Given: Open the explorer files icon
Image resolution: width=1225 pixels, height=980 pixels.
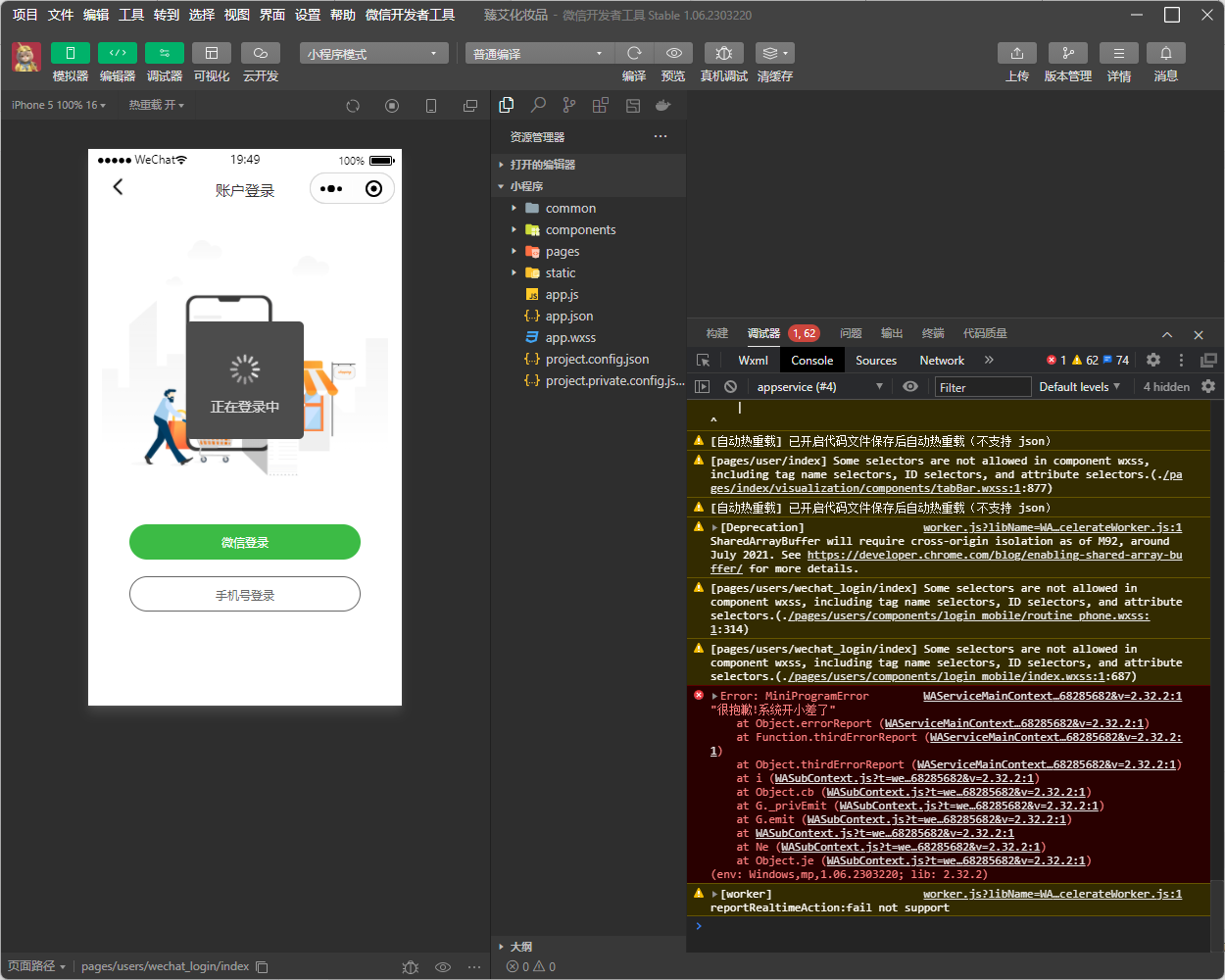Looking at the screenshot, I should coord(507,105).
